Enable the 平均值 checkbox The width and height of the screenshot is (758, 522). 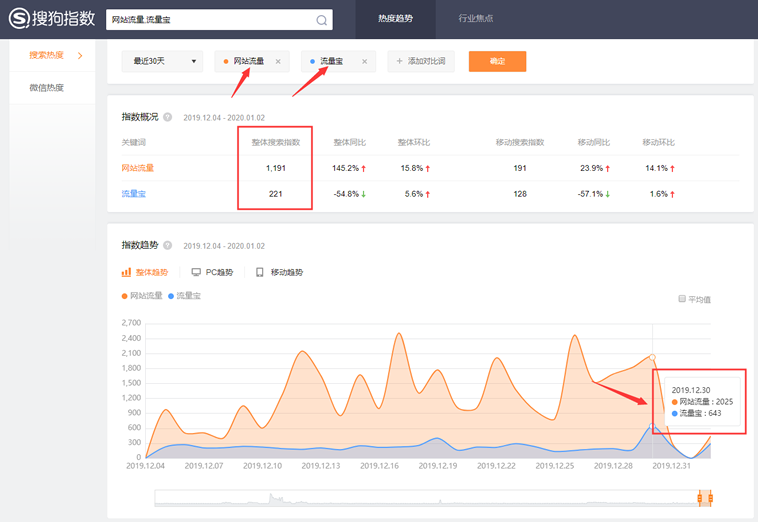pos(682,299)
